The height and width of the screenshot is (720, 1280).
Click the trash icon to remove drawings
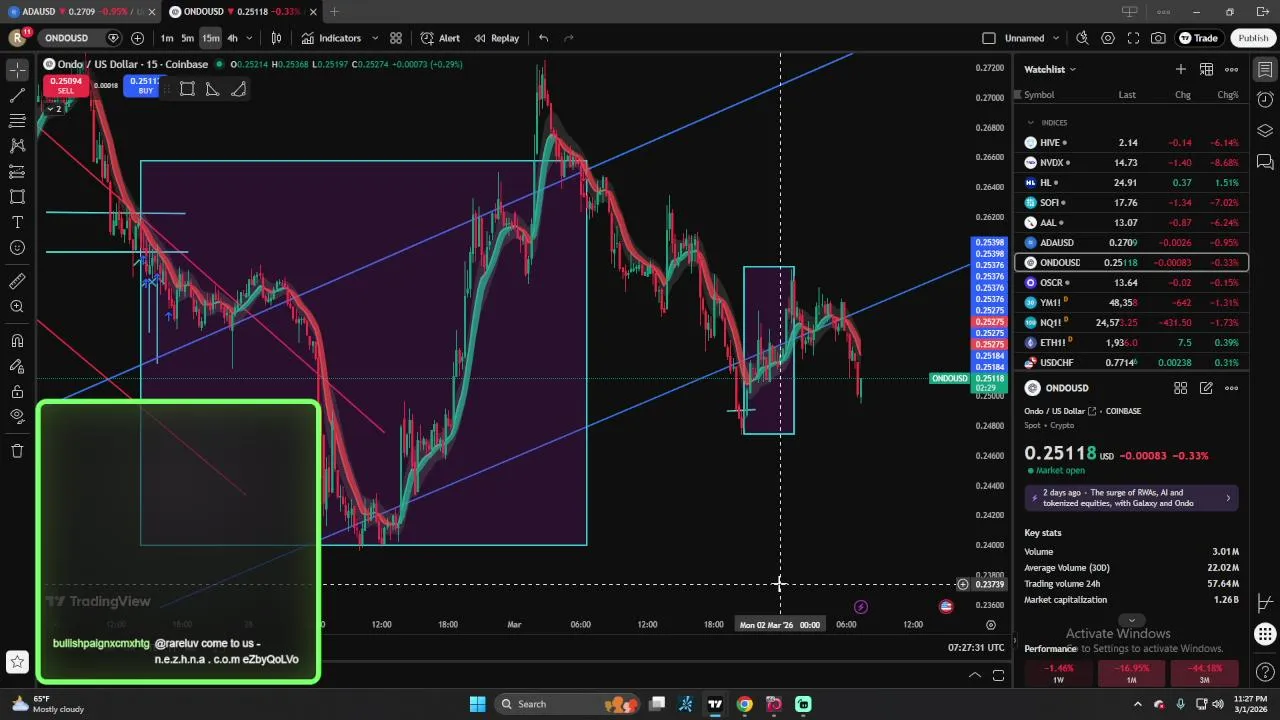(17, 451)
